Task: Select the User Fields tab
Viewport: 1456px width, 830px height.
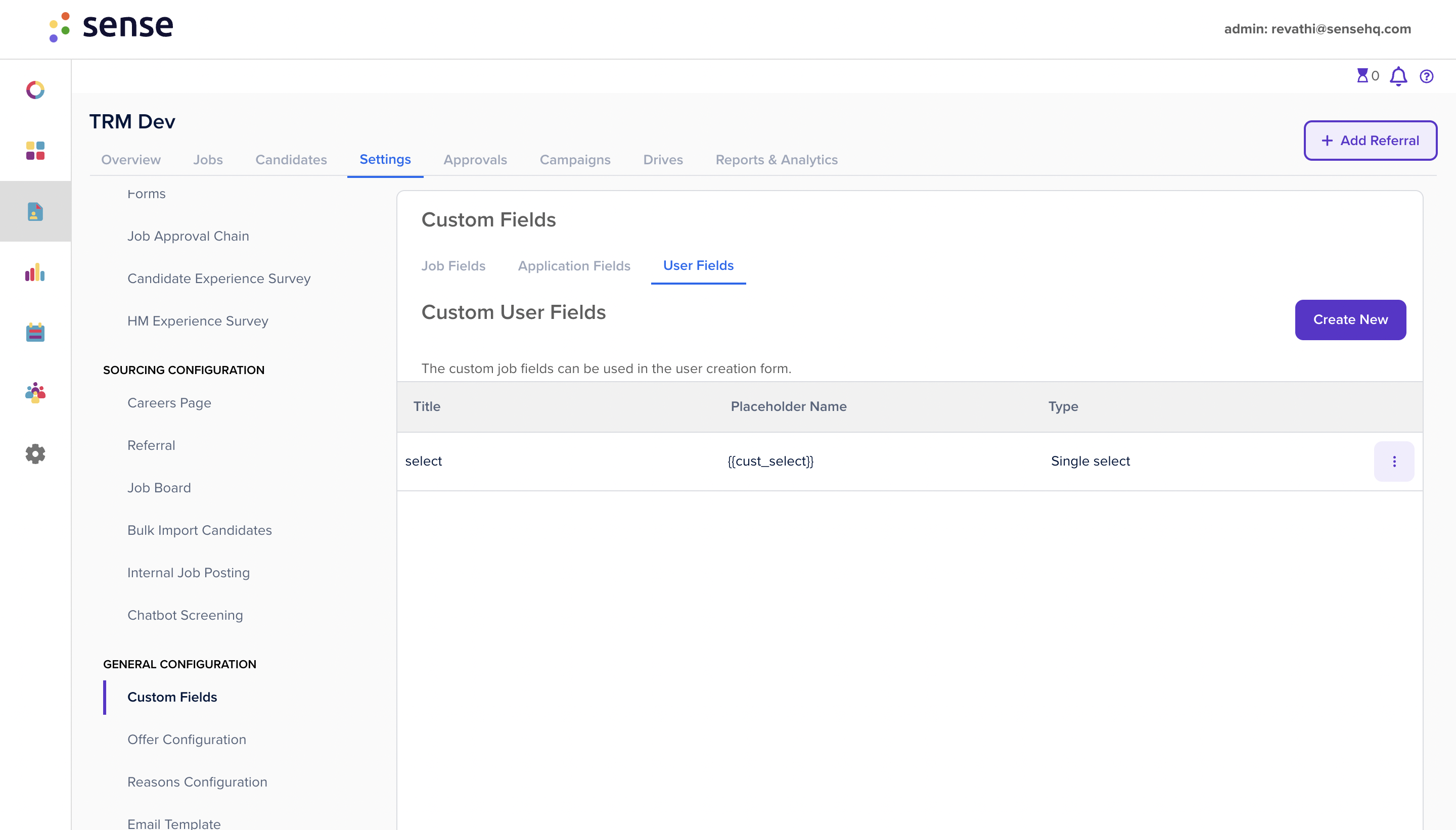Action: pos(698,266)
